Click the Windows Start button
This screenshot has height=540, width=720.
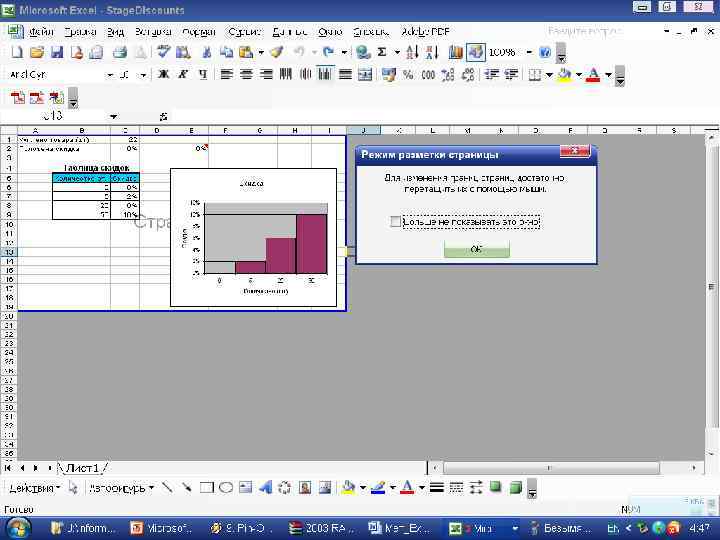17,528
